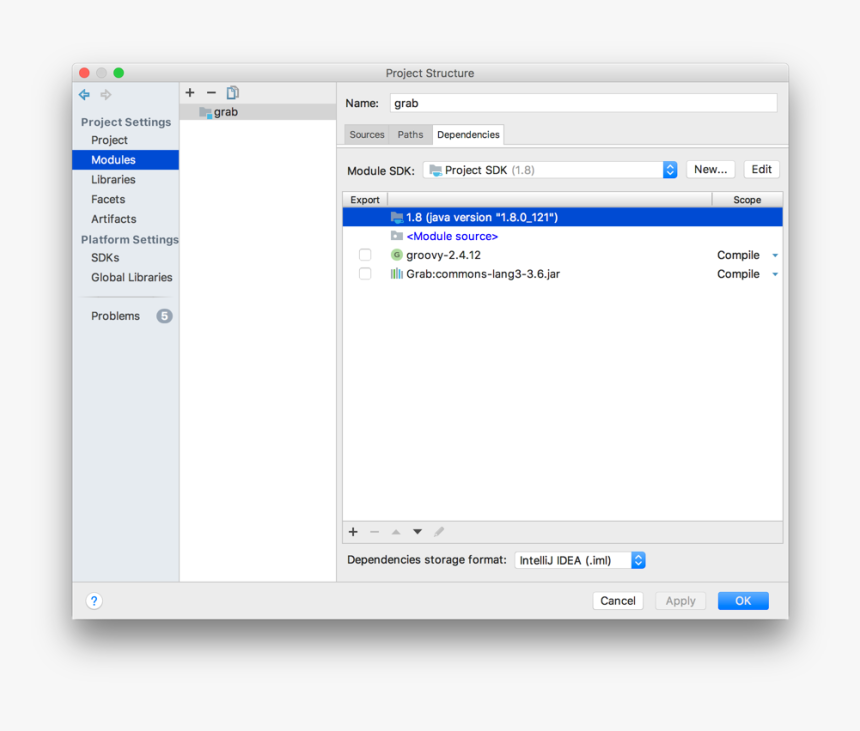
Task: Open Scope dropdown for groovy-2.4.12
Action: (x=775, y=255)
